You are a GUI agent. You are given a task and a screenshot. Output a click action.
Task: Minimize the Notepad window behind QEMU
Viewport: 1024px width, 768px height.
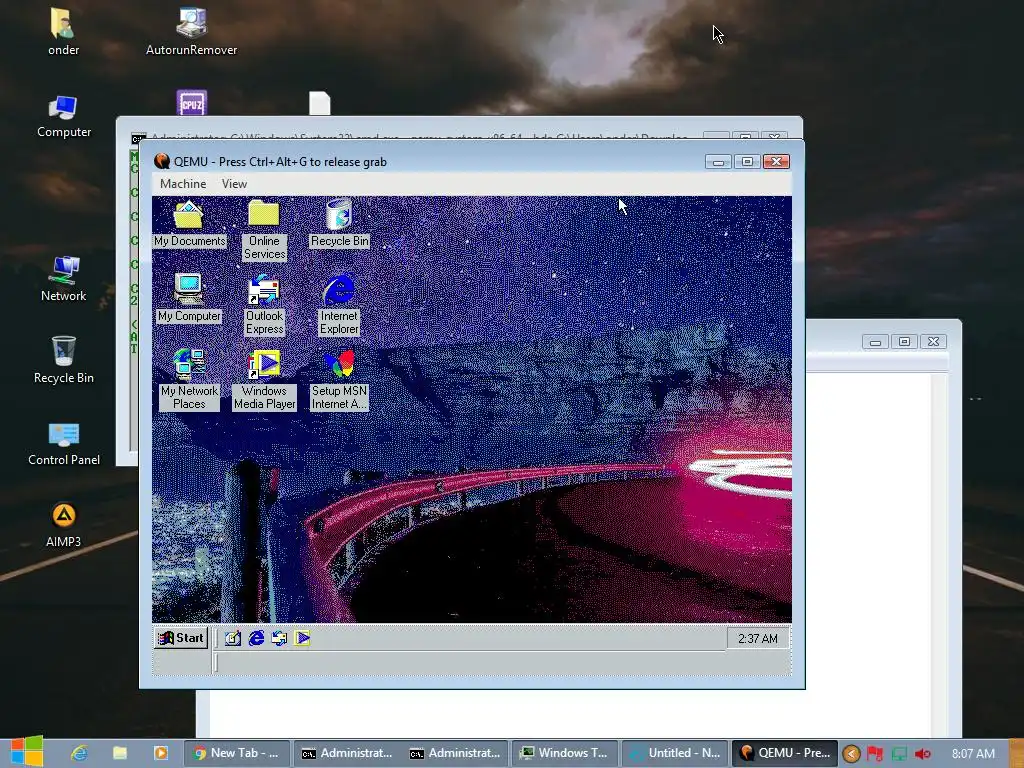pyautogui.click(x=875, y=342)
